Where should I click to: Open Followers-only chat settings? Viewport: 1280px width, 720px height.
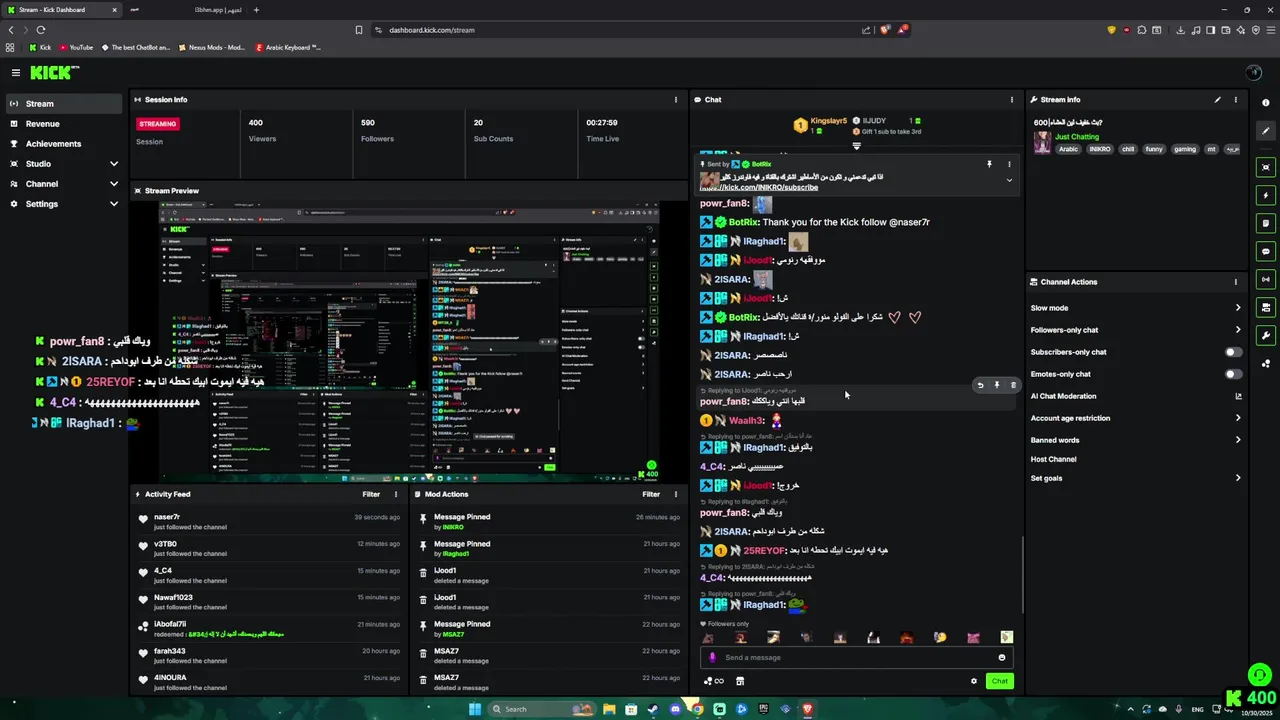[1136, 330]
